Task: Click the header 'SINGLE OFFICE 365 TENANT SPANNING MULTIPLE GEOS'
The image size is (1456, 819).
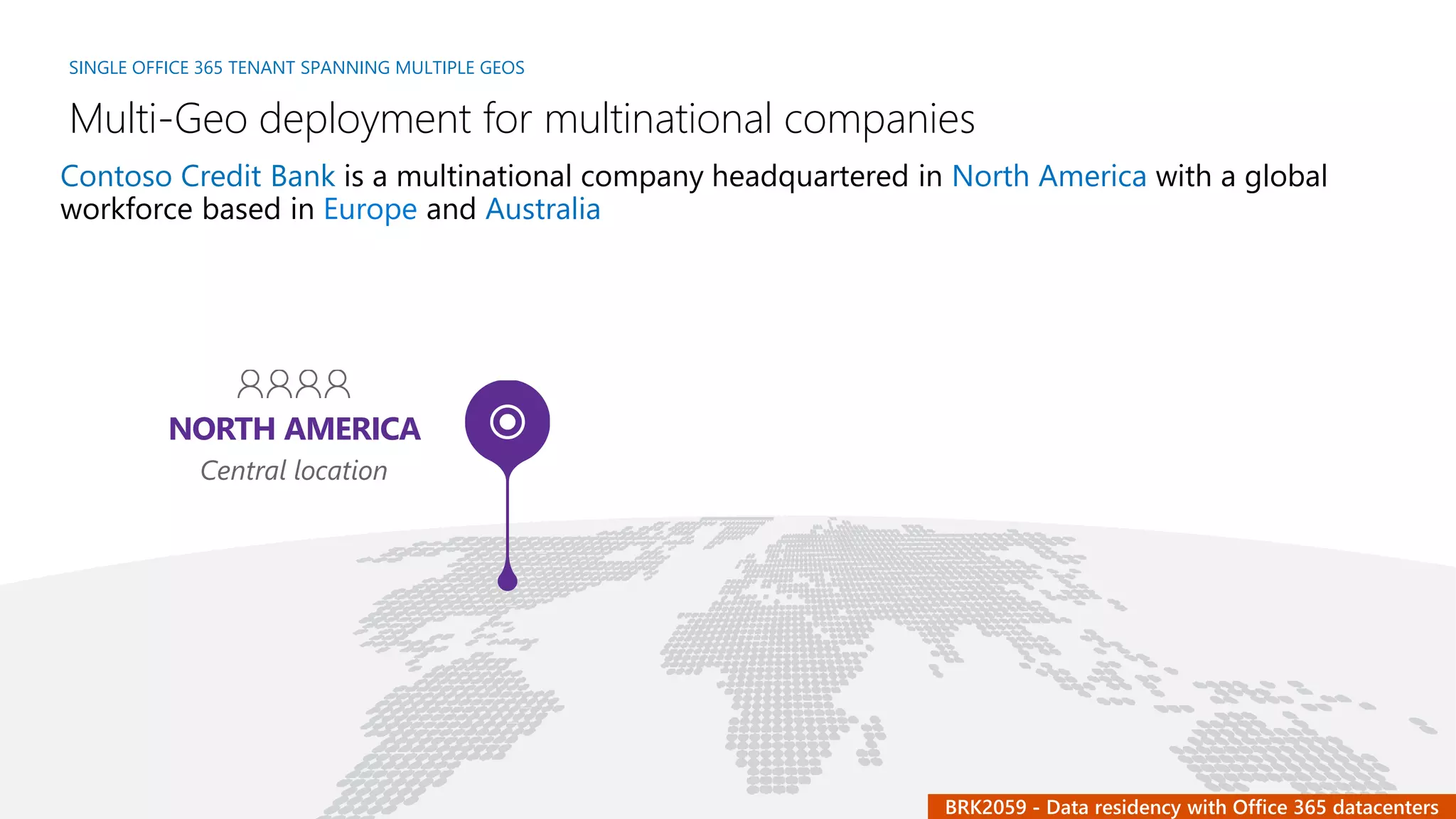Action: click(x=296, y=68)
